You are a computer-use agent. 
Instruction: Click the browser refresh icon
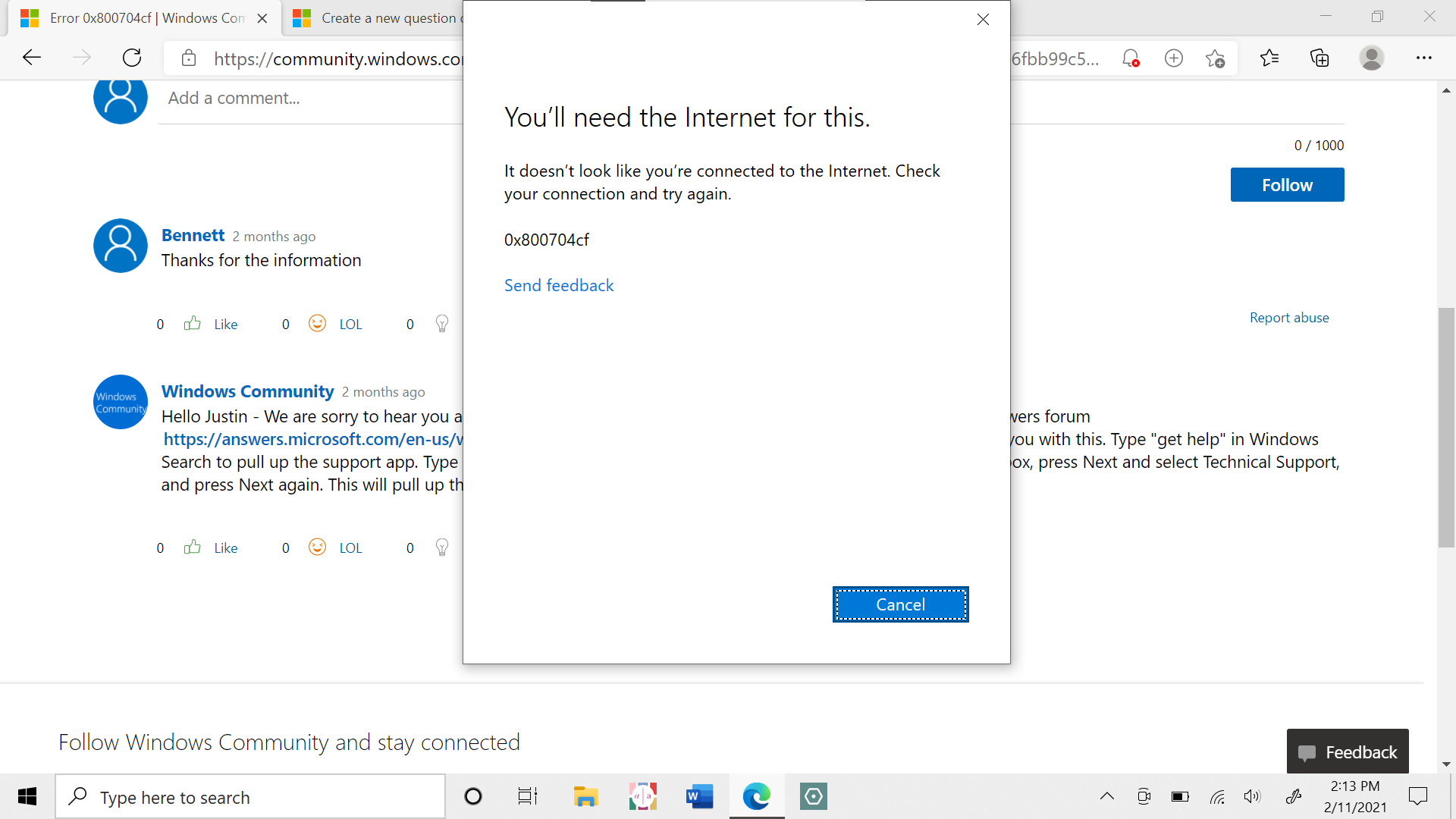click(x=132, y=58)
